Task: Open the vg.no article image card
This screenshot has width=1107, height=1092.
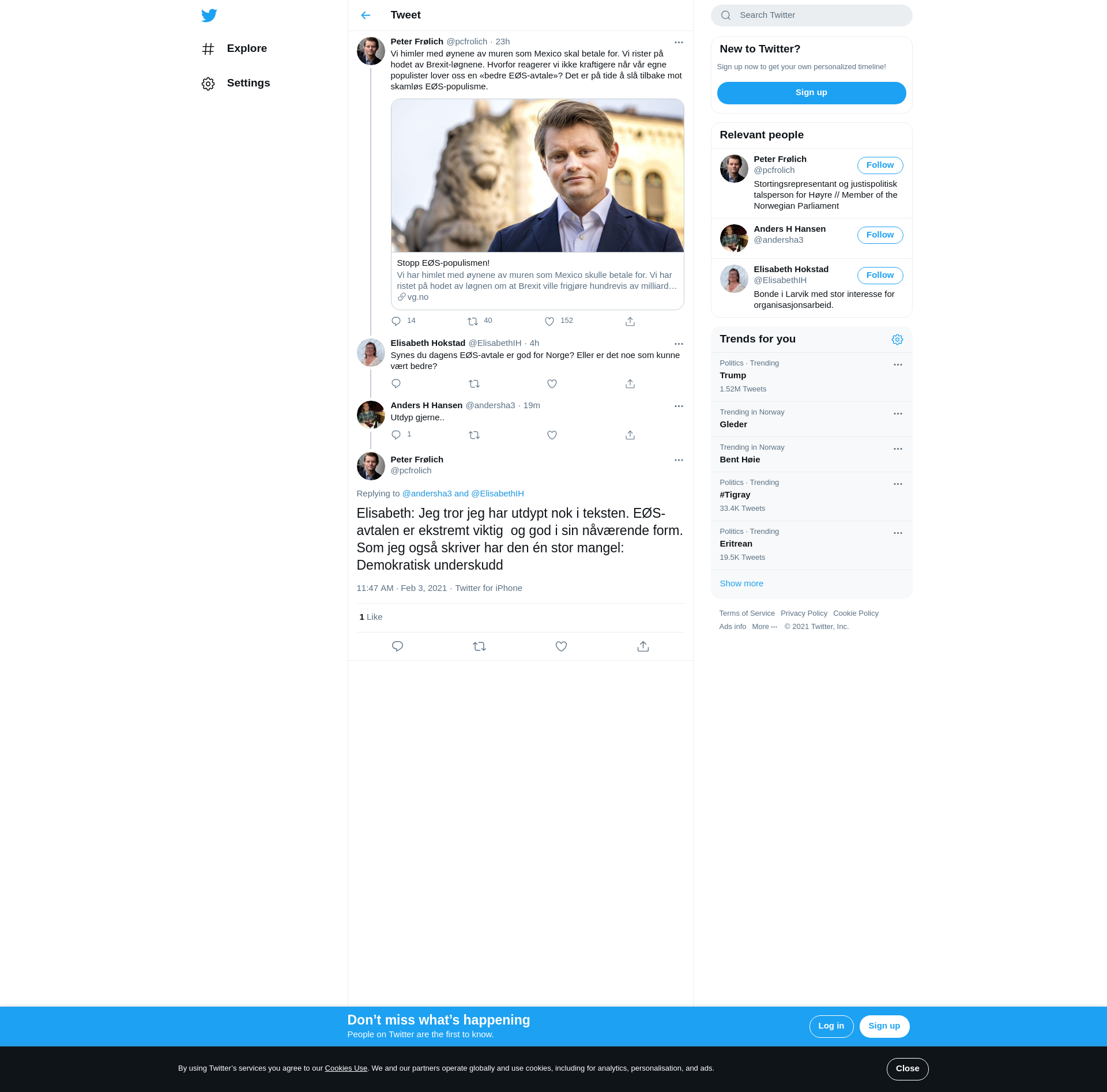Action: point(537,175)
